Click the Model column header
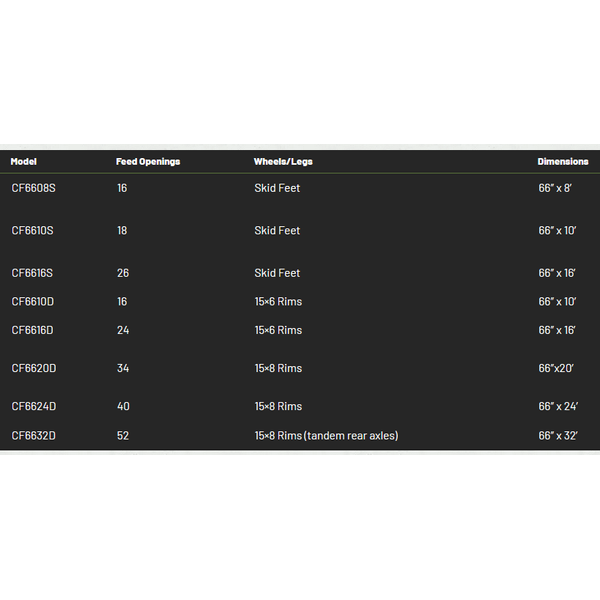The width and height of the screenshot is (600, 600). tap(23, 161)
